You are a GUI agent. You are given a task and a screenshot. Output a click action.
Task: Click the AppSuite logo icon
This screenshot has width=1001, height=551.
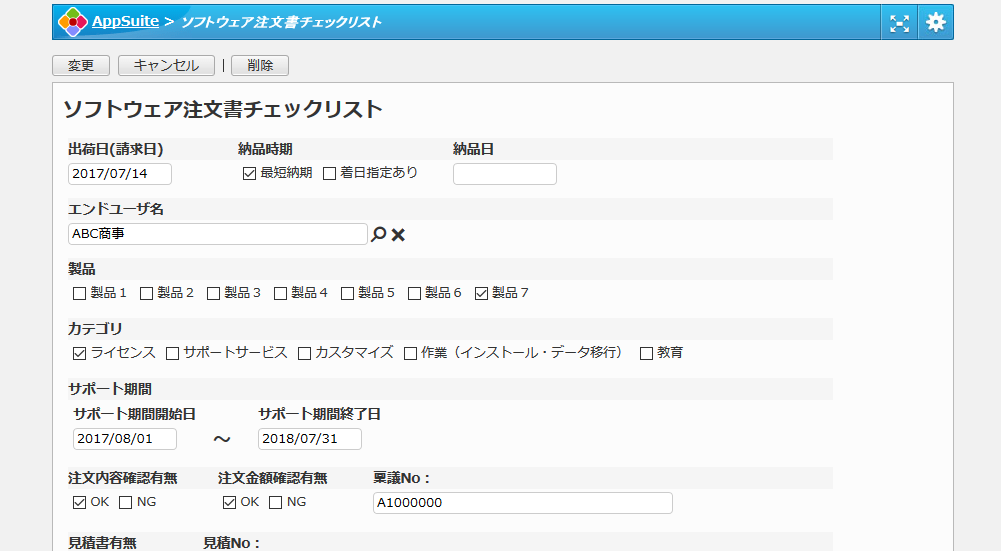click(x=72, y=22)
